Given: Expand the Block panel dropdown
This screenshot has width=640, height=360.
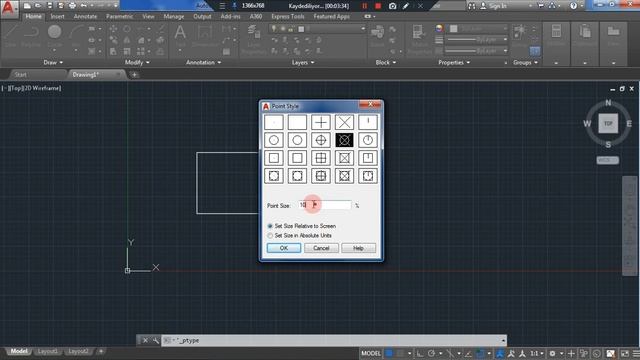Looking at the screenshot, I should click(x=386, y=62).
